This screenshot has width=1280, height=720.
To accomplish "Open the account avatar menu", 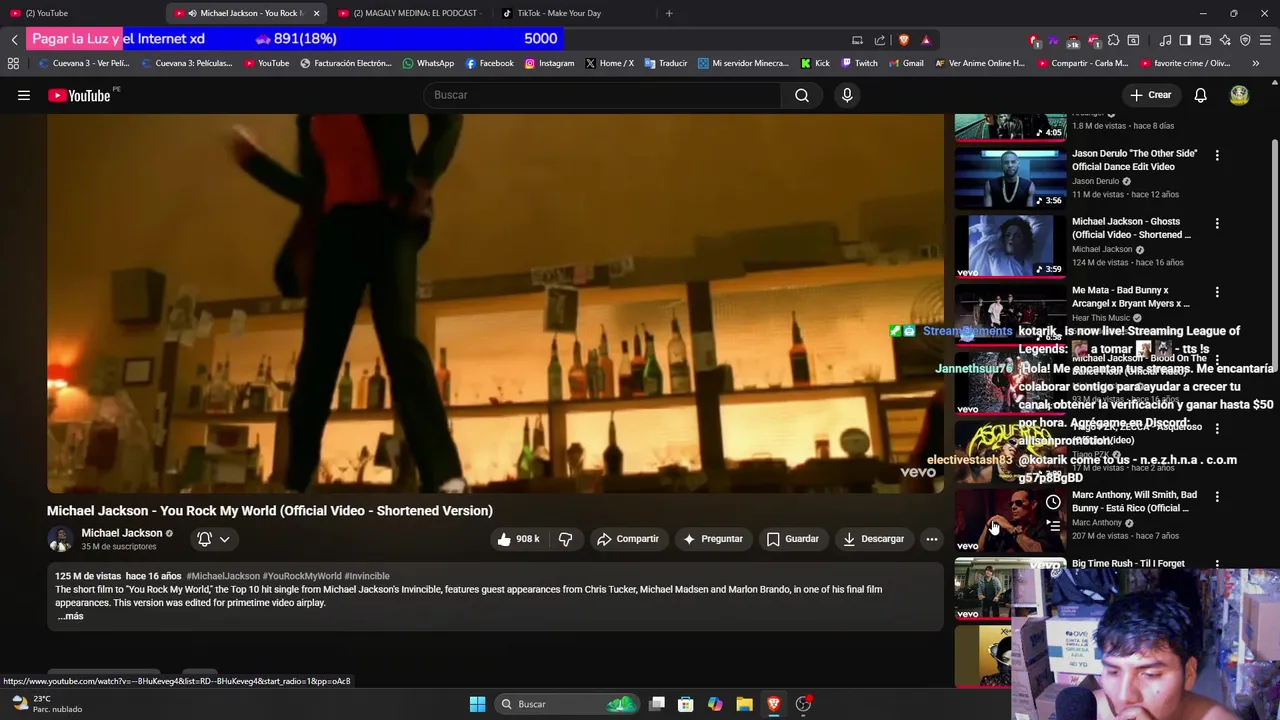I will (1239, 95).
